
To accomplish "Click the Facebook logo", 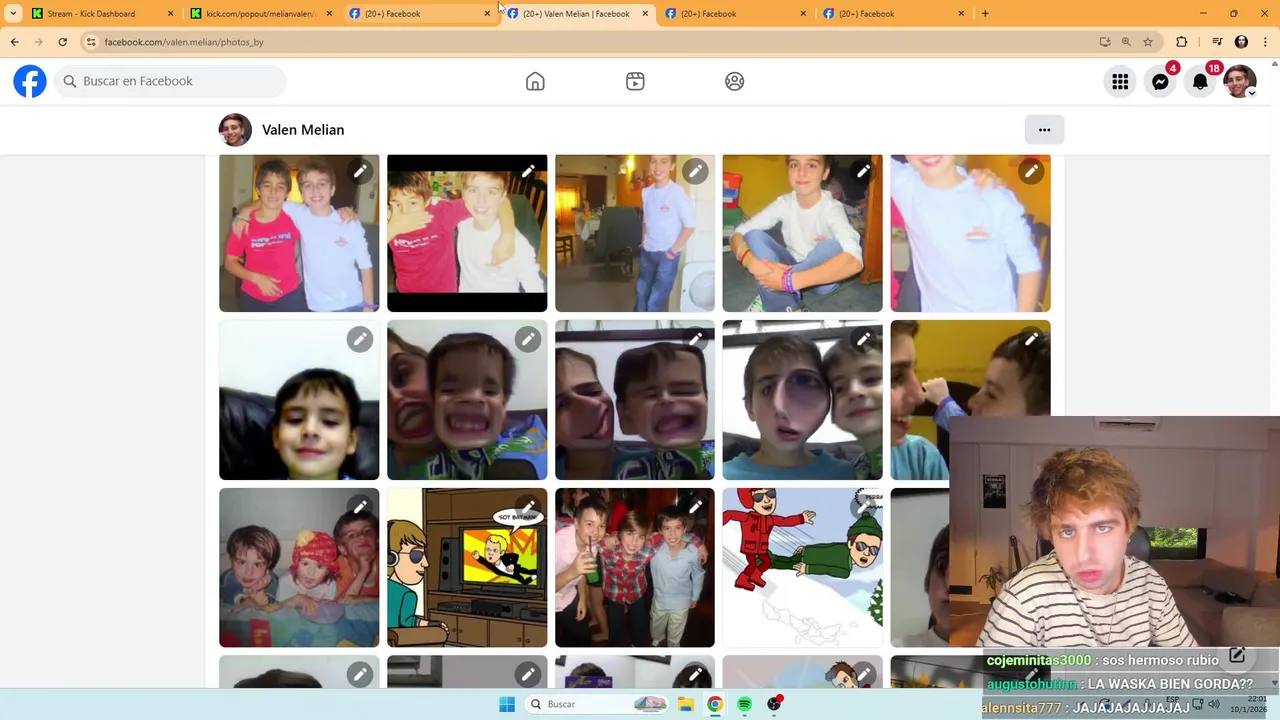I will [x=30, y=81].
